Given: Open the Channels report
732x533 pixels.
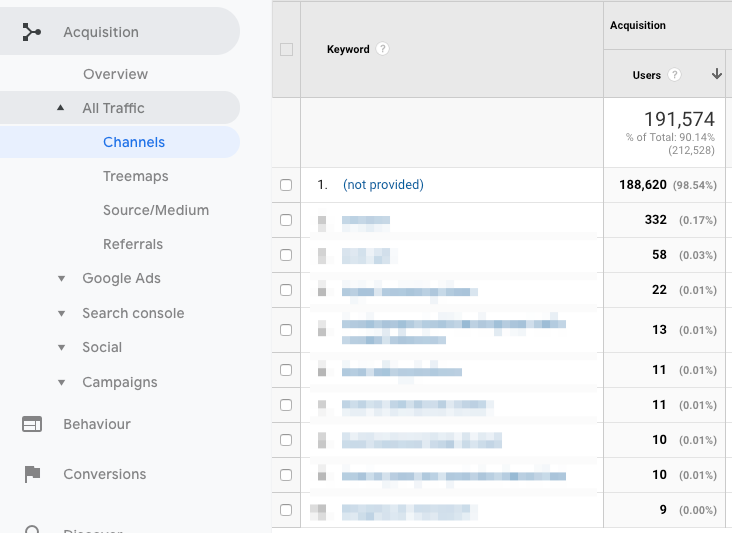Looking at the screenshot, I should 119,142.
